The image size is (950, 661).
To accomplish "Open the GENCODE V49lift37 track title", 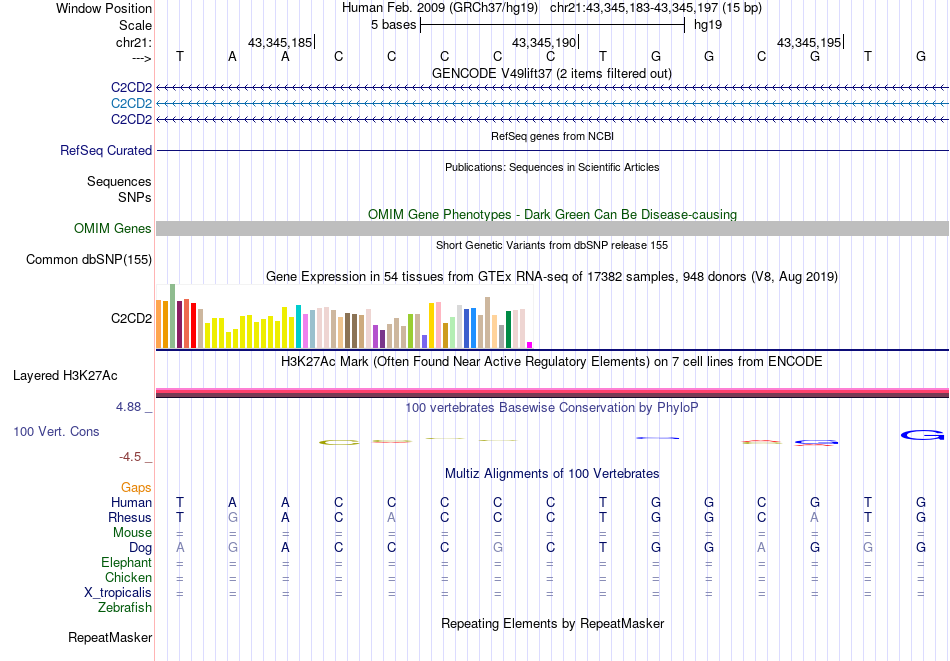I will click(552, 73).
